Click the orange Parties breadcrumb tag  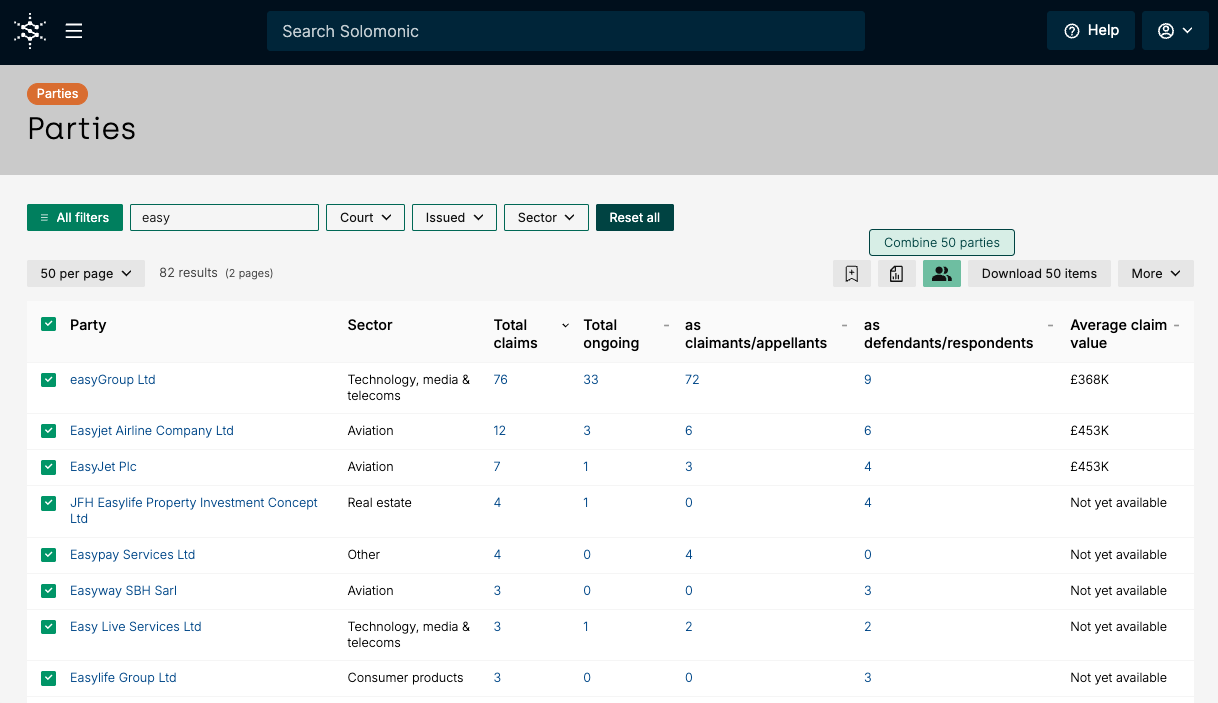coord(57,94)
